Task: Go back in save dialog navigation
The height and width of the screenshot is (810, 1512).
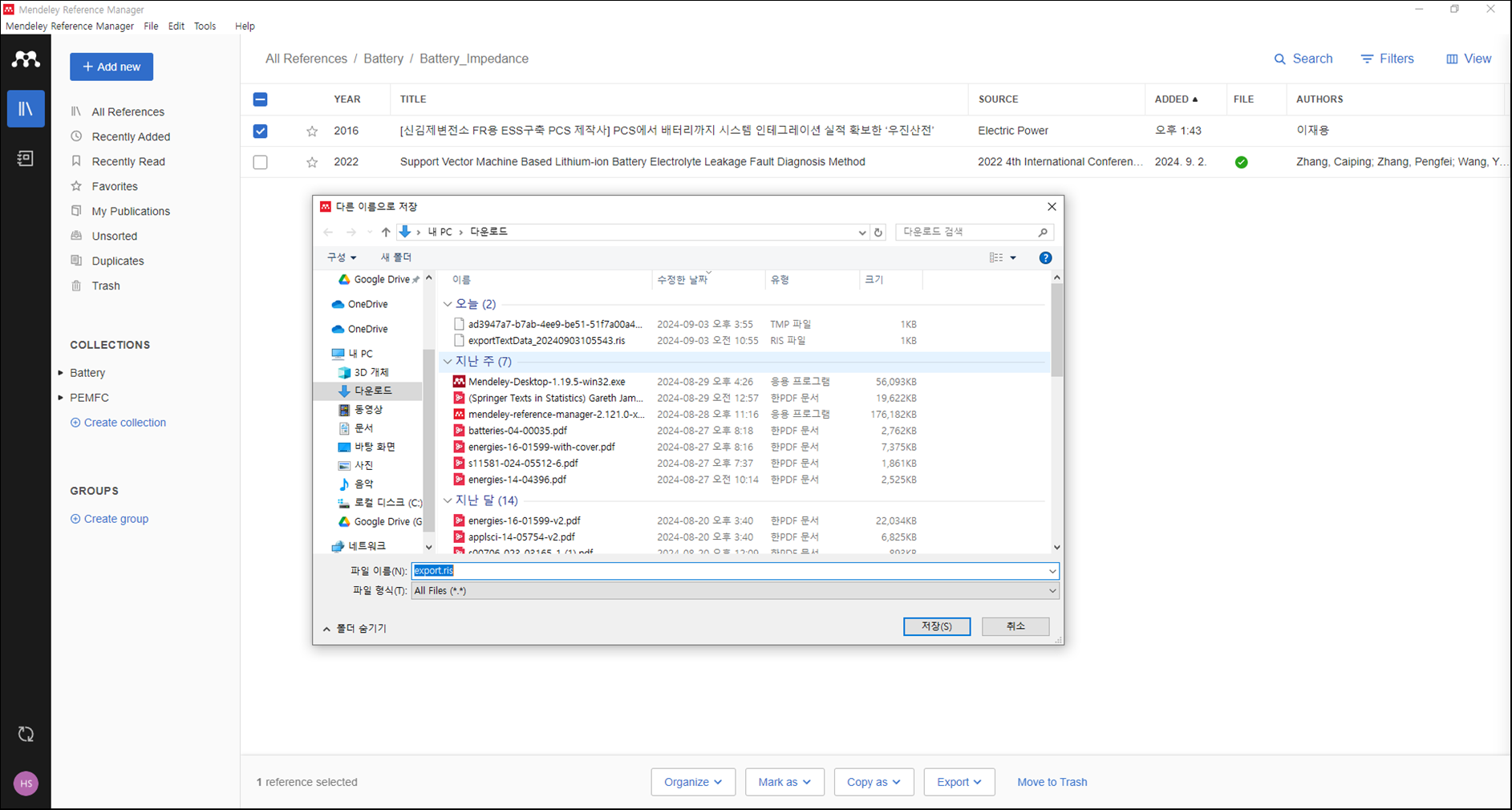Action: click(328, 232)
